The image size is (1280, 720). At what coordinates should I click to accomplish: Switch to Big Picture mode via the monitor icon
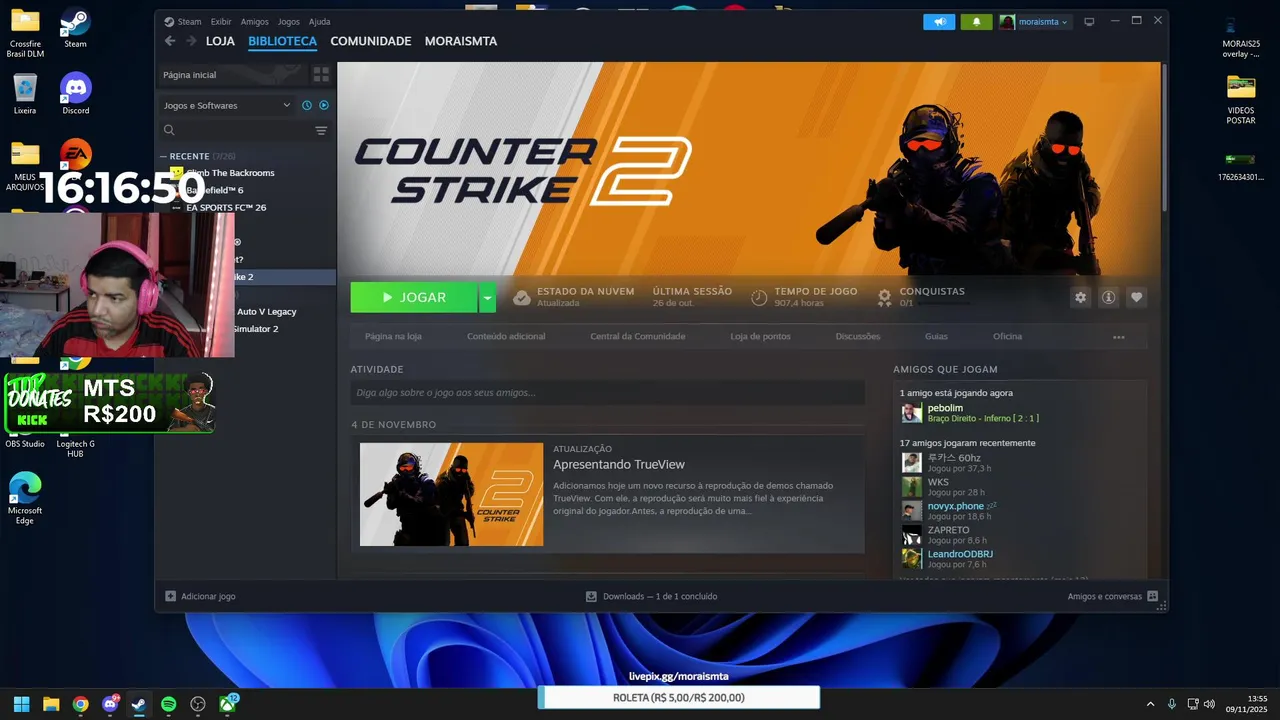tap(1090, 21)
